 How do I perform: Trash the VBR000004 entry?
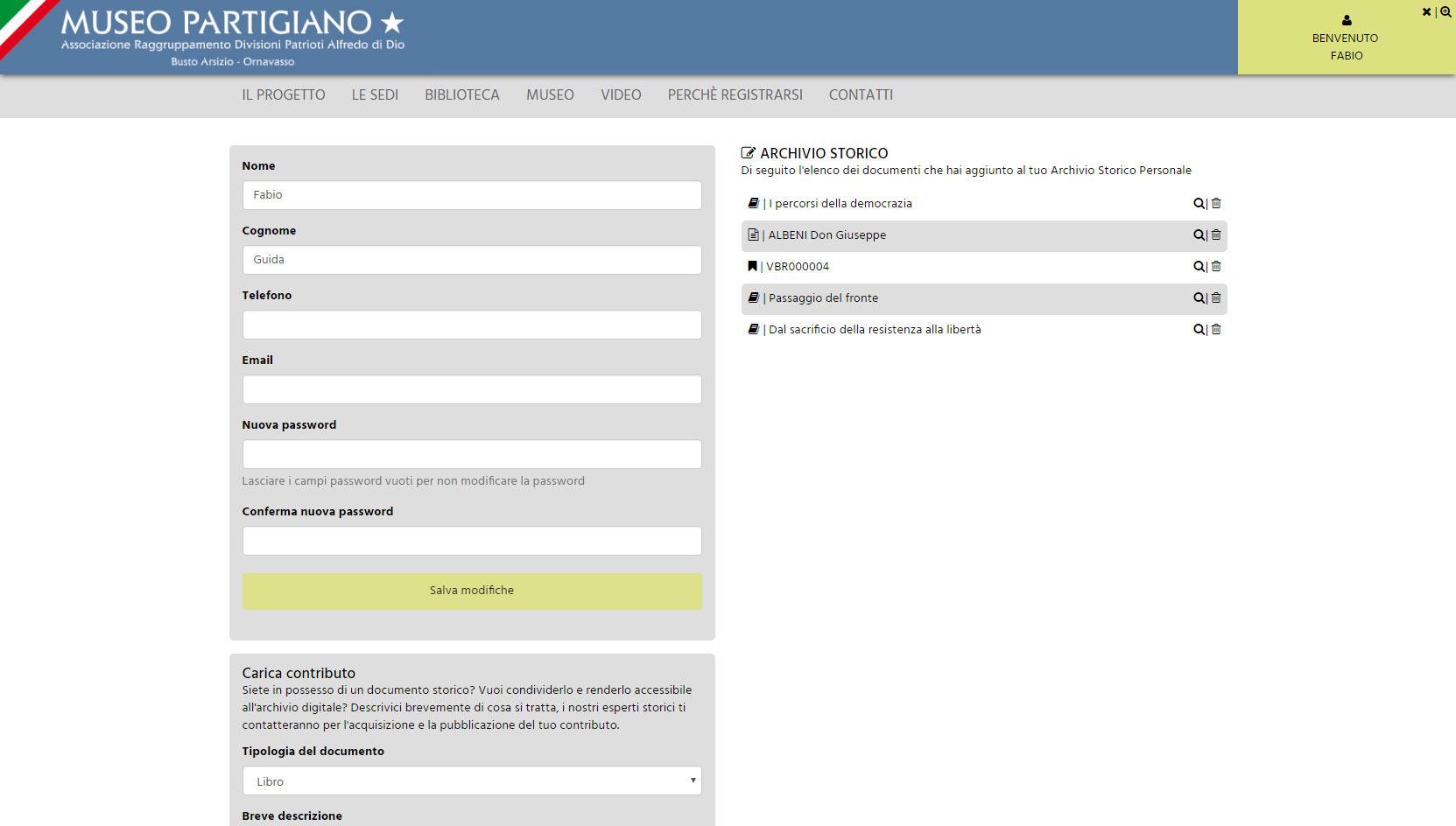tap(1216, 267)
